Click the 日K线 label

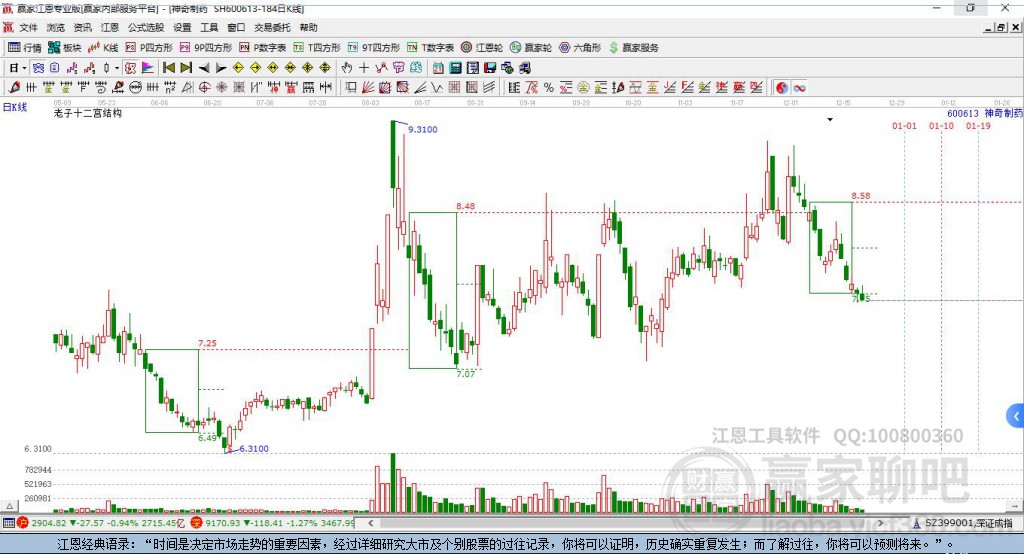[15, 107]
